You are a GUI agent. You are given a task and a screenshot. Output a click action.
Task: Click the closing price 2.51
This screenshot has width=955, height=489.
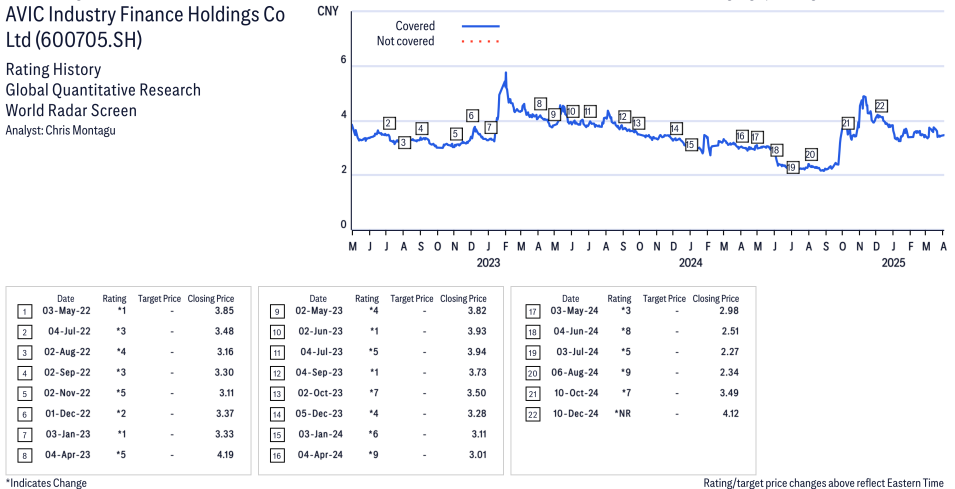coord(730,331)
